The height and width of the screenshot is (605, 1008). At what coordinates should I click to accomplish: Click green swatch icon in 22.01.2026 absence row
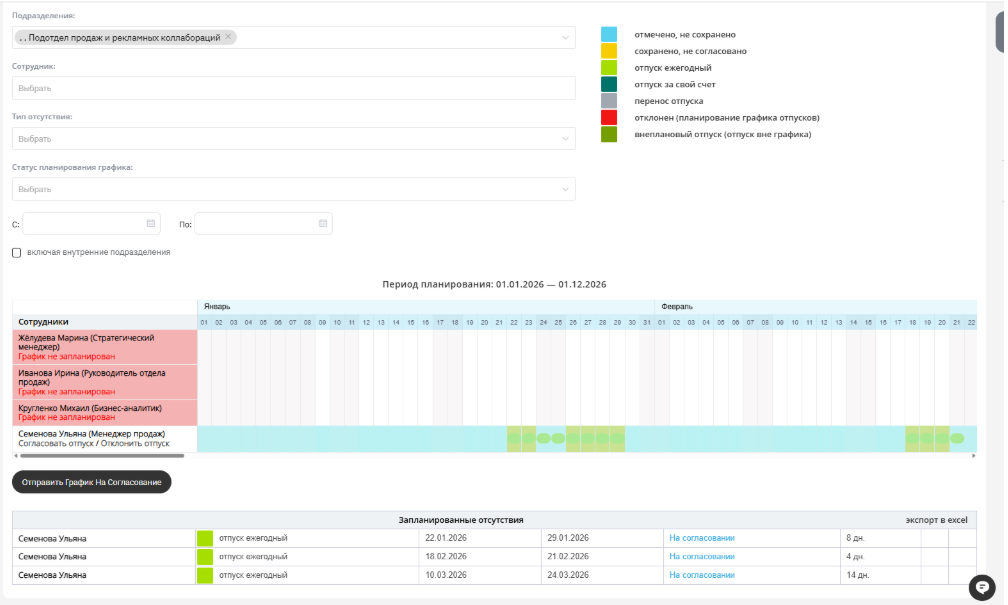[206, 538]
